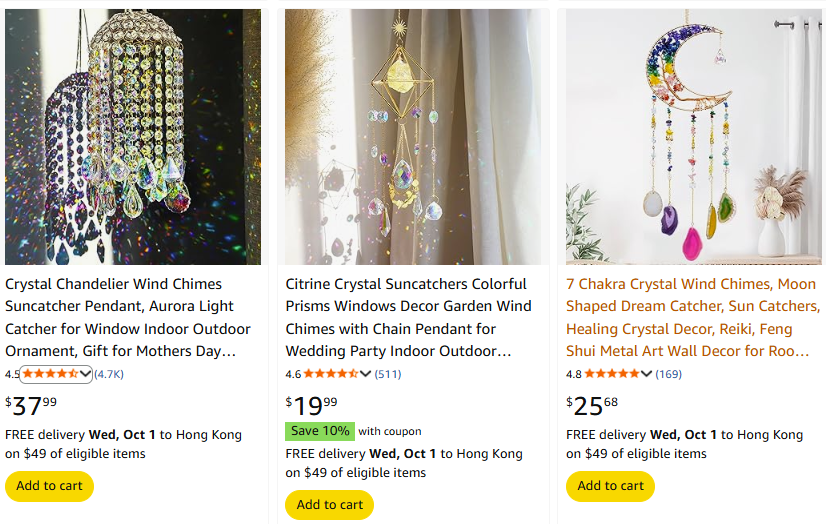Viewport: 826px width, 524px height.
Task: Open the 169 reviews link
Action: click(x=669, y=374)
